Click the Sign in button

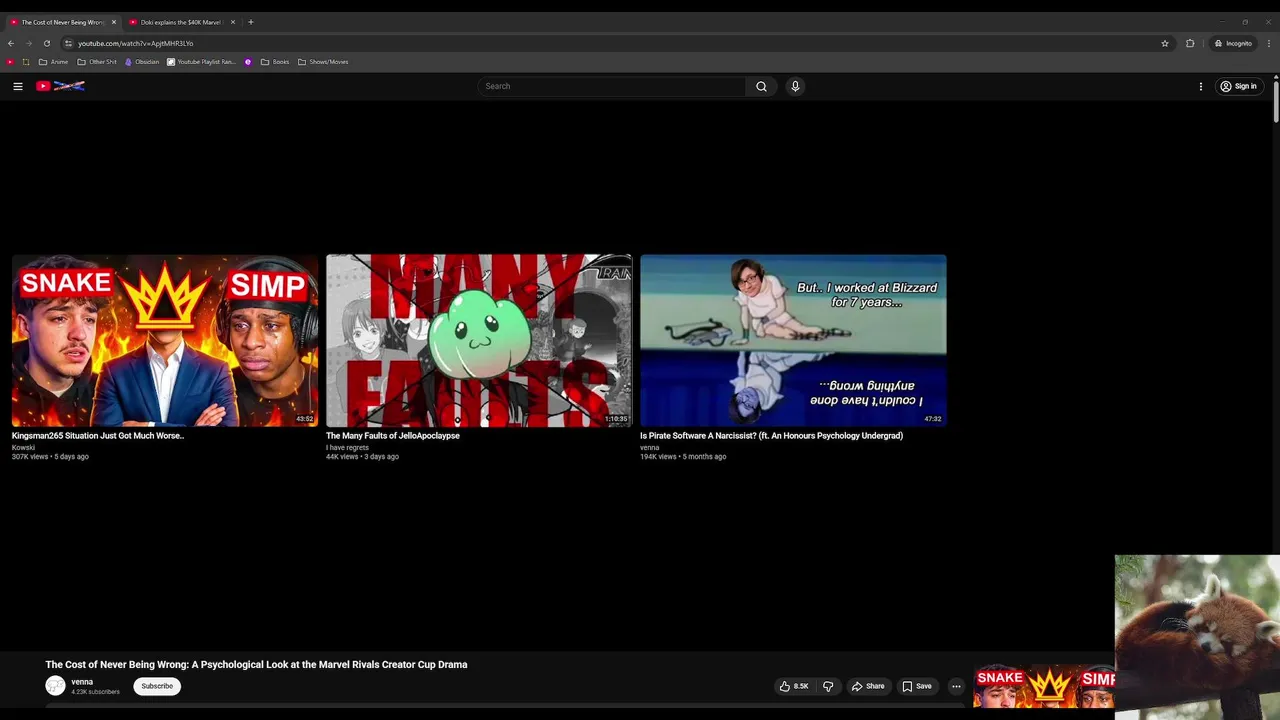click(1238, 86)
